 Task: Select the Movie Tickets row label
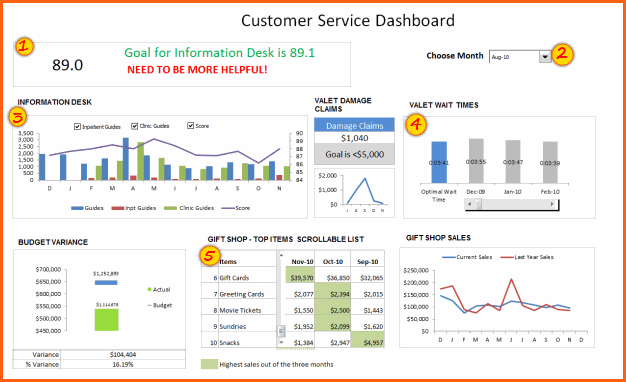pyautogui.click(x=240, y=310)
